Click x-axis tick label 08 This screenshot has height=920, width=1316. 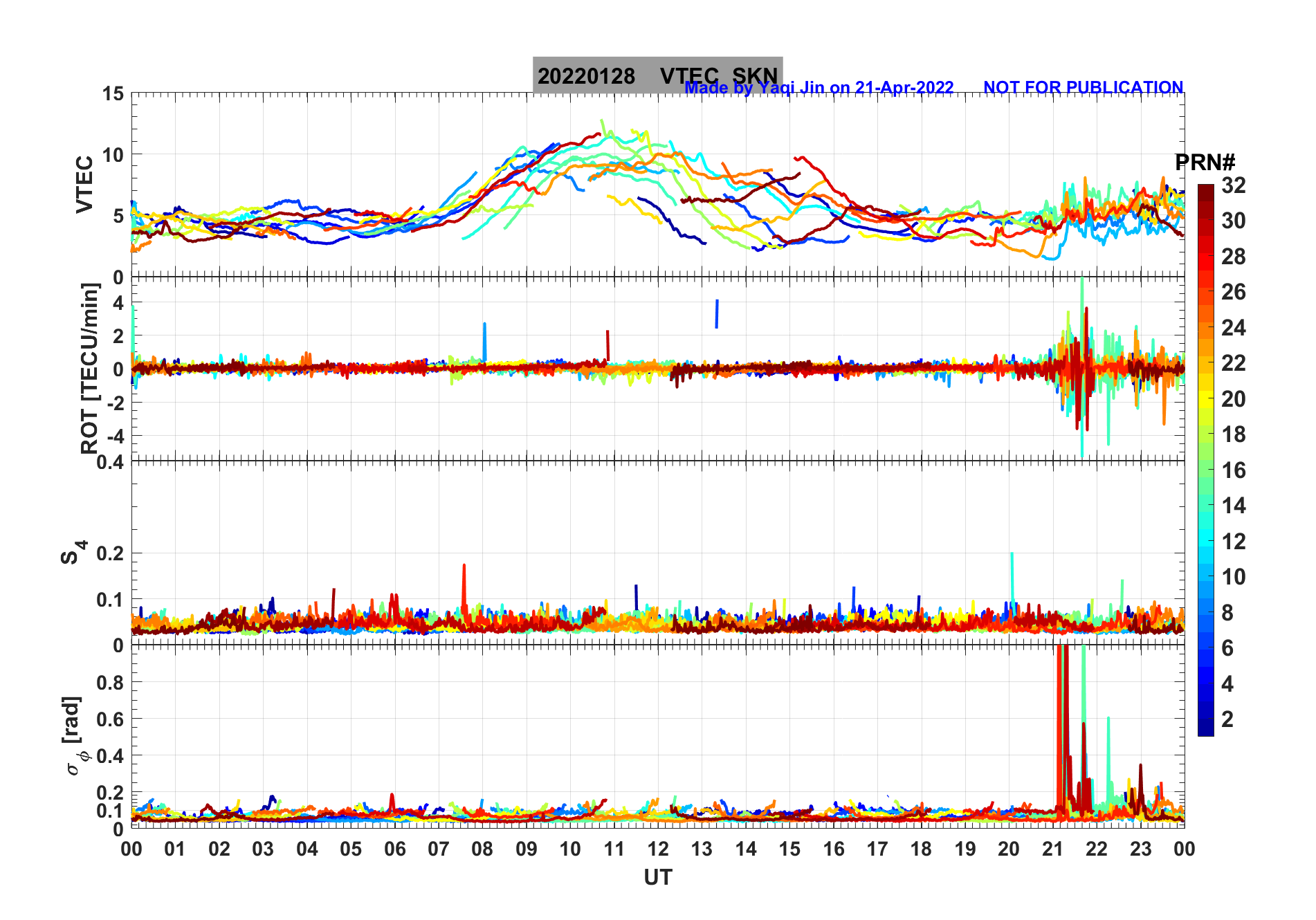point(482,849)
